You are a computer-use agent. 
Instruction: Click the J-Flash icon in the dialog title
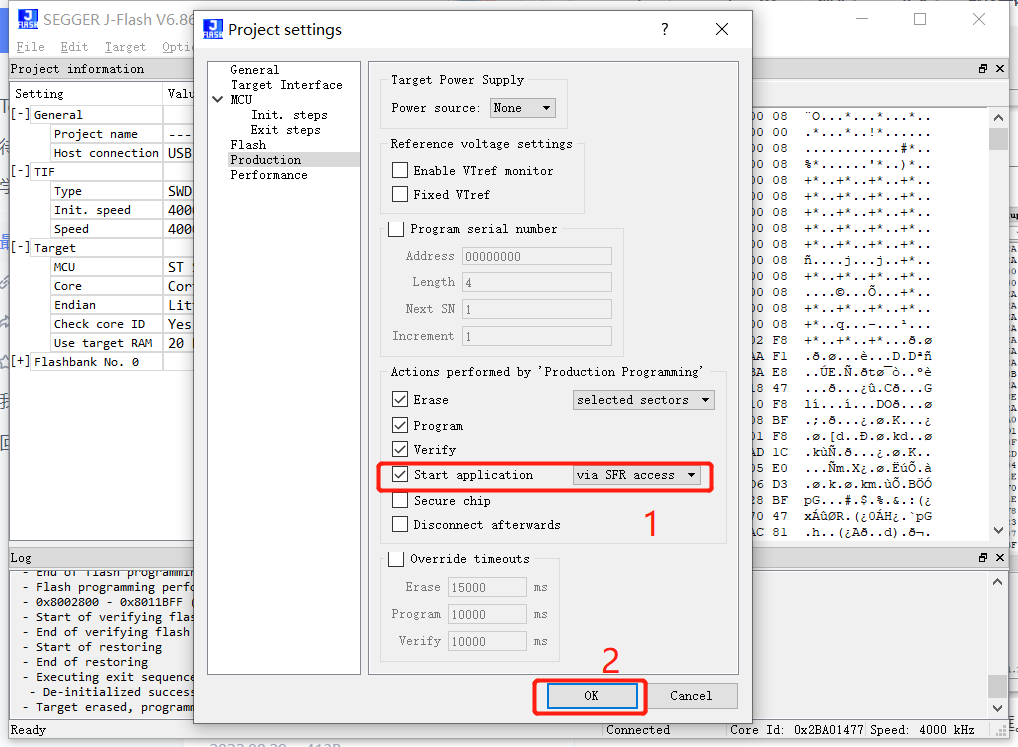(x=212, y=29)
